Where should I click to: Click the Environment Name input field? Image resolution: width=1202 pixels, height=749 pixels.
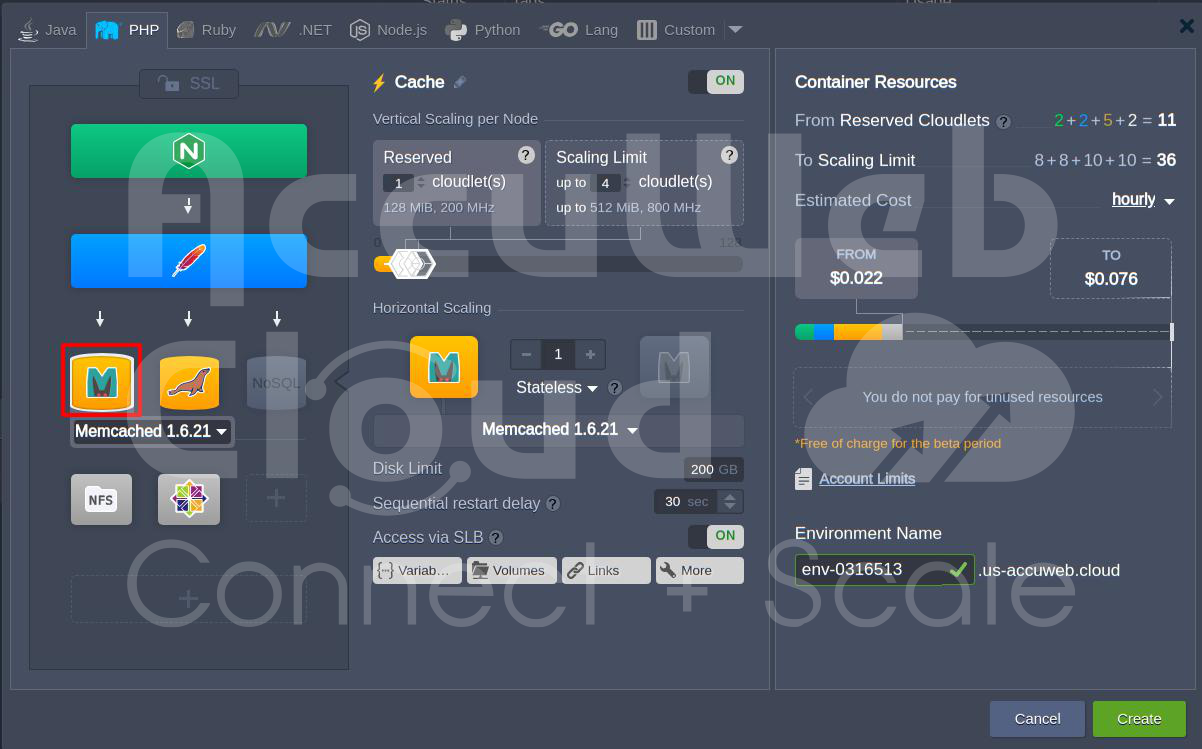870,570
